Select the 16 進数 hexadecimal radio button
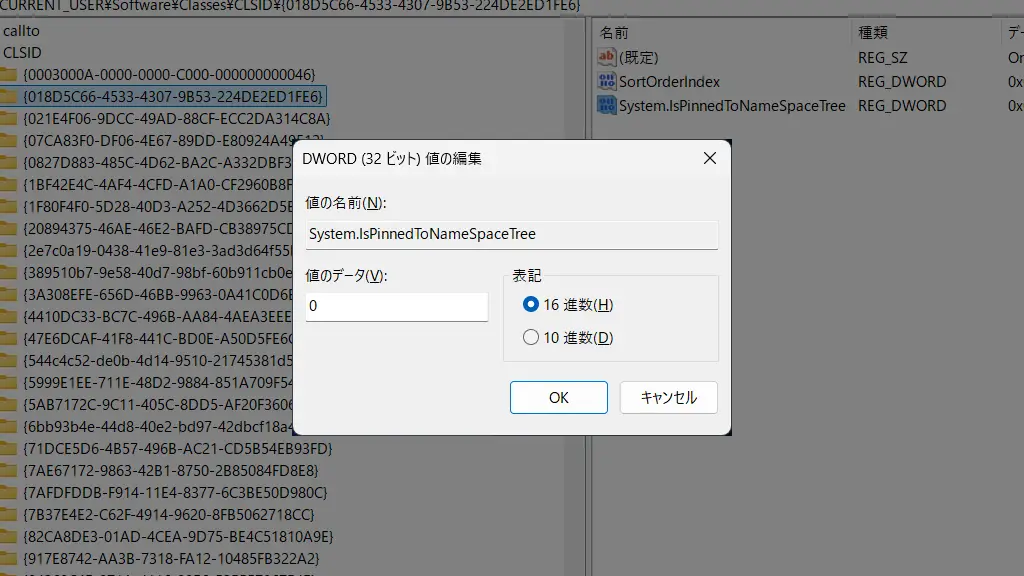 [x=531, y=305]
